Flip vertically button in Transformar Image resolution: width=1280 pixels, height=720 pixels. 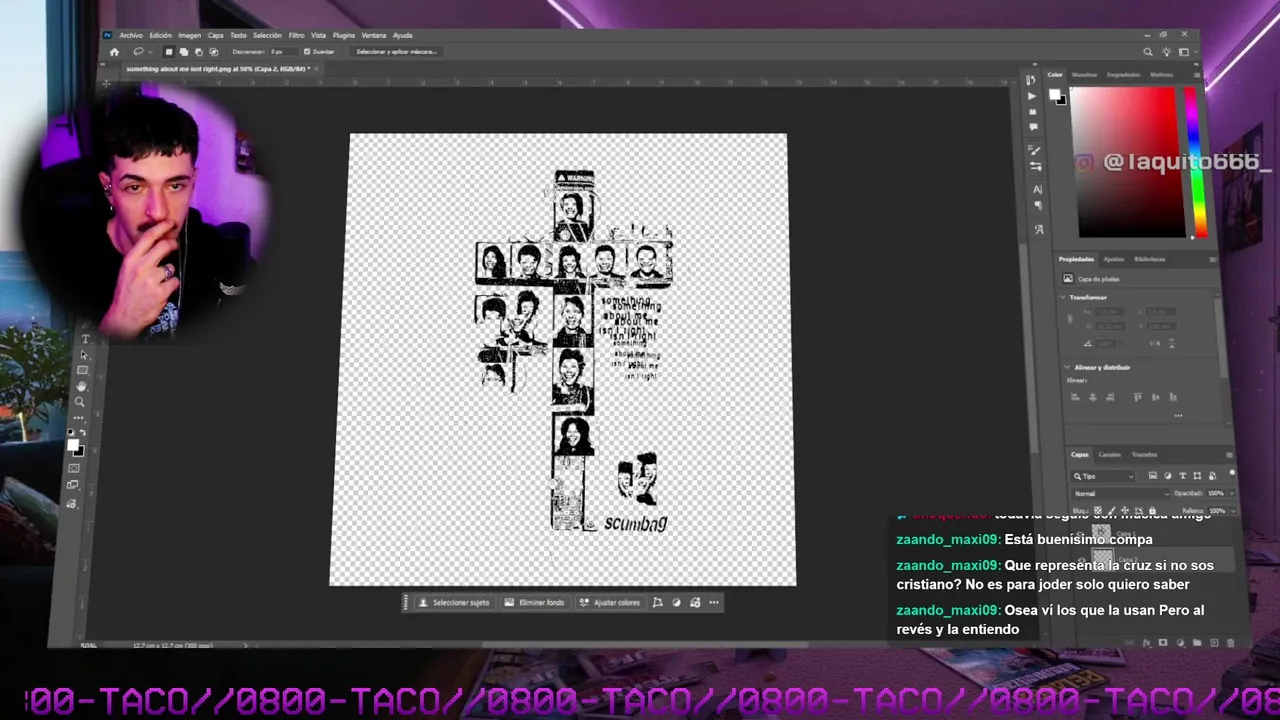(1172, 344)
